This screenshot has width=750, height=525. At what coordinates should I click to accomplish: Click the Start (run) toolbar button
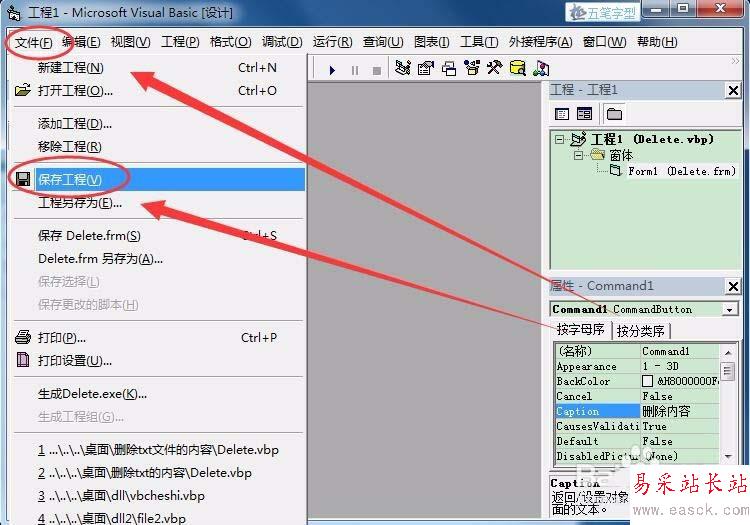pos(332,70)
